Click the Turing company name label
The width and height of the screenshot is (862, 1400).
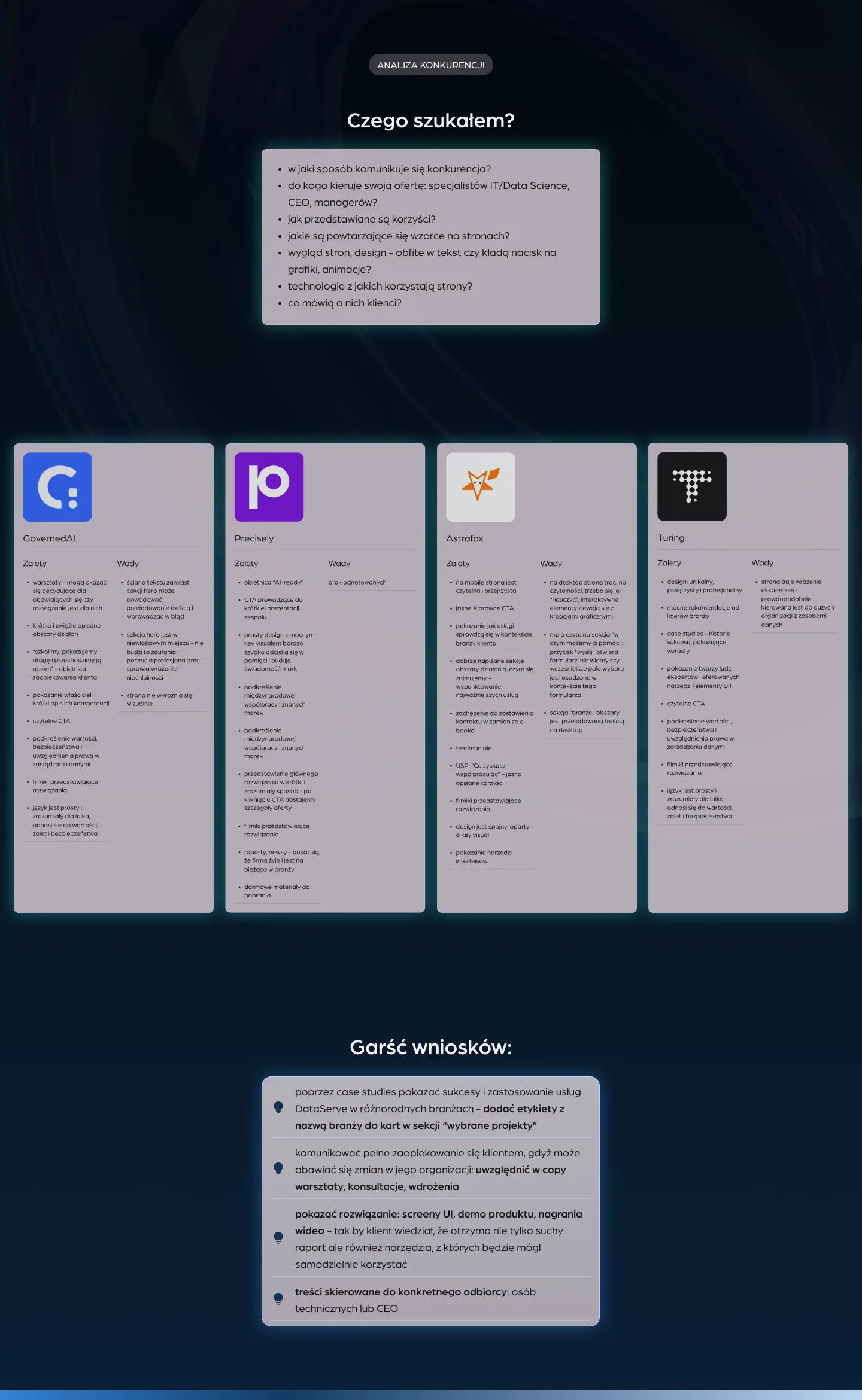coord(670,538)
